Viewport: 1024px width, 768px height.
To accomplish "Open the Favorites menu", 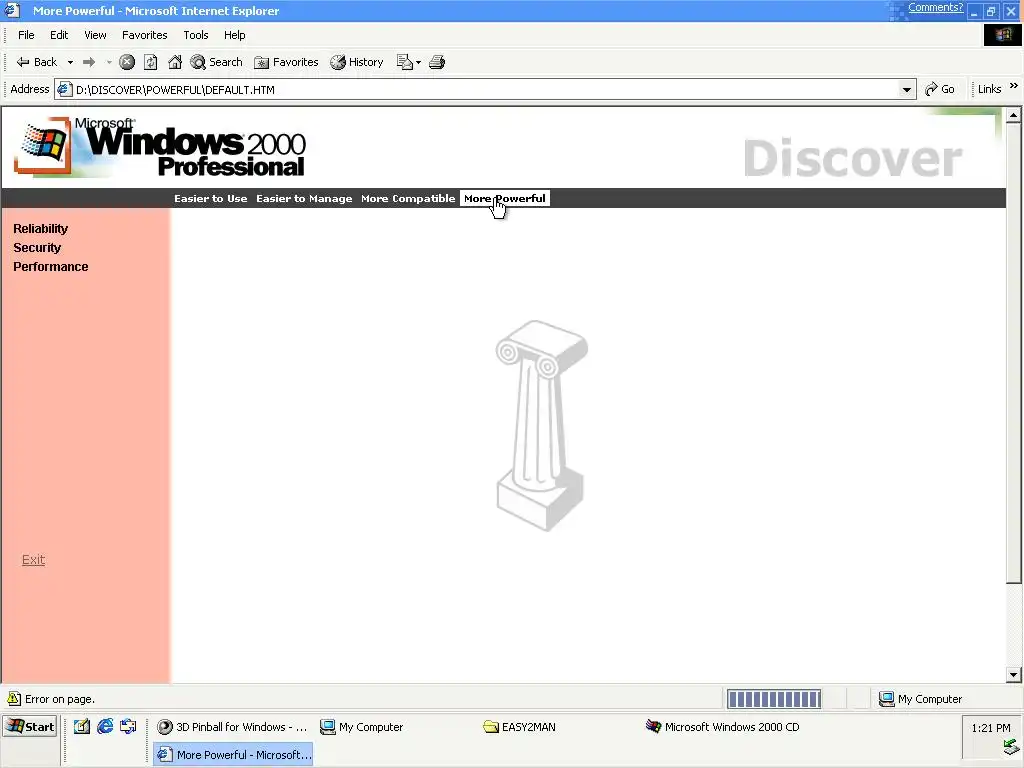I will click(x=144, y=35).
